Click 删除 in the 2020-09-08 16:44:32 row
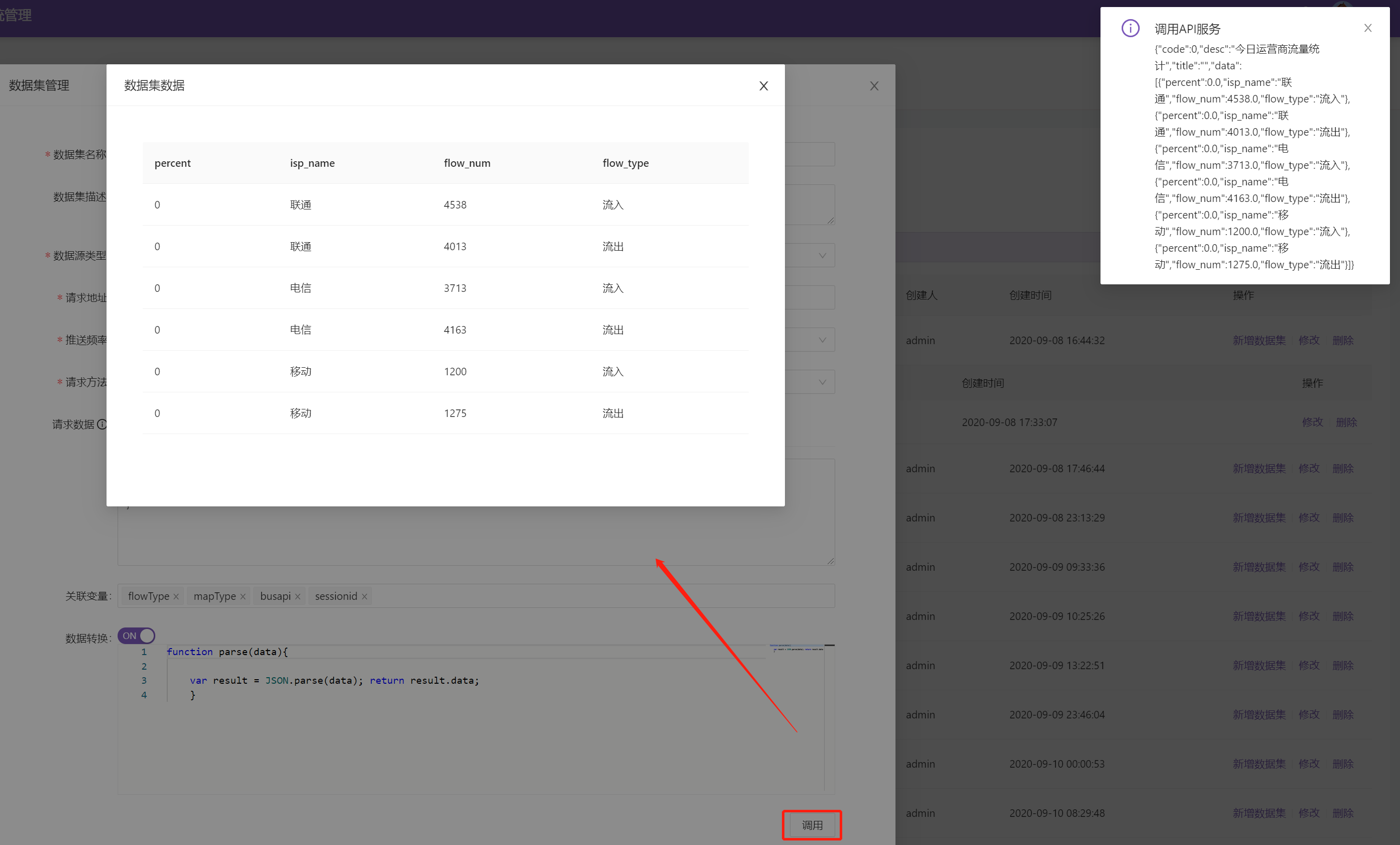The height and width of the screenshot is (845, 1400). [x=1343, y=340]
